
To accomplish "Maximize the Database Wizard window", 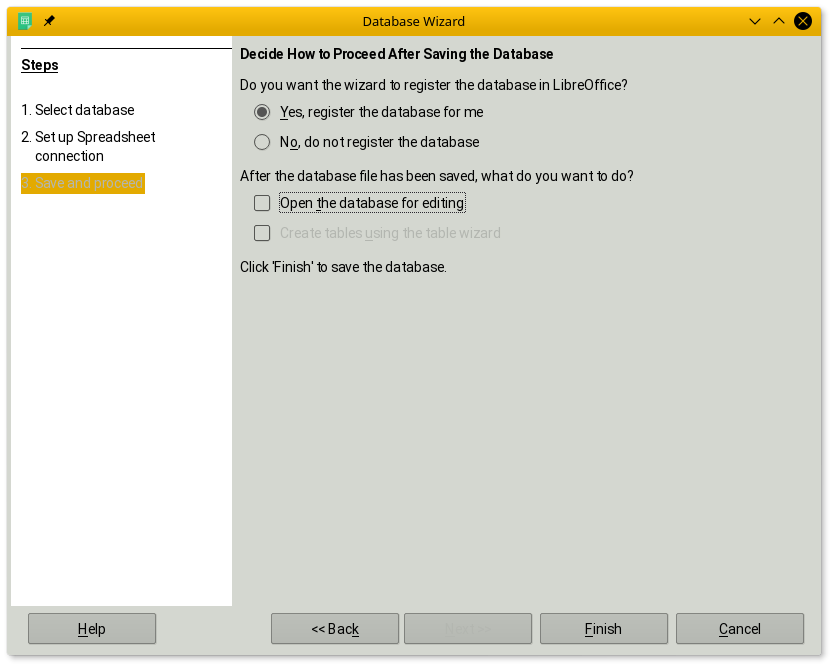I will [779, 21].
